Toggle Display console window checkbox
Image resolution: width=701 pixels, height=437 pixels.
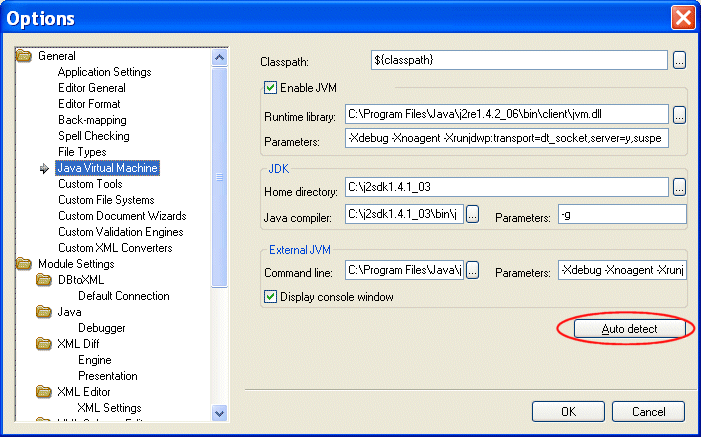pos(270,297)
